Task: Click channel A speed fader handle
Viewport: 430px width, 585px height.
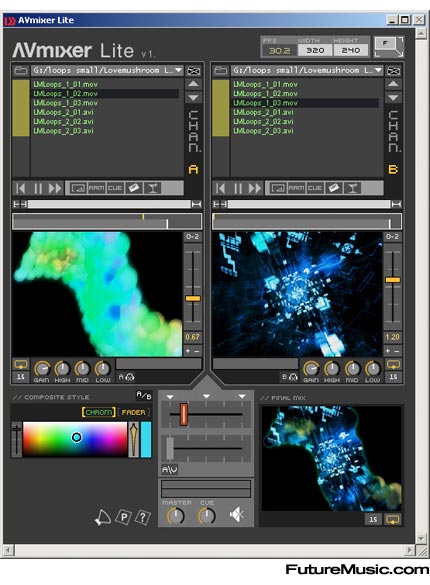Action: [193, 298]
